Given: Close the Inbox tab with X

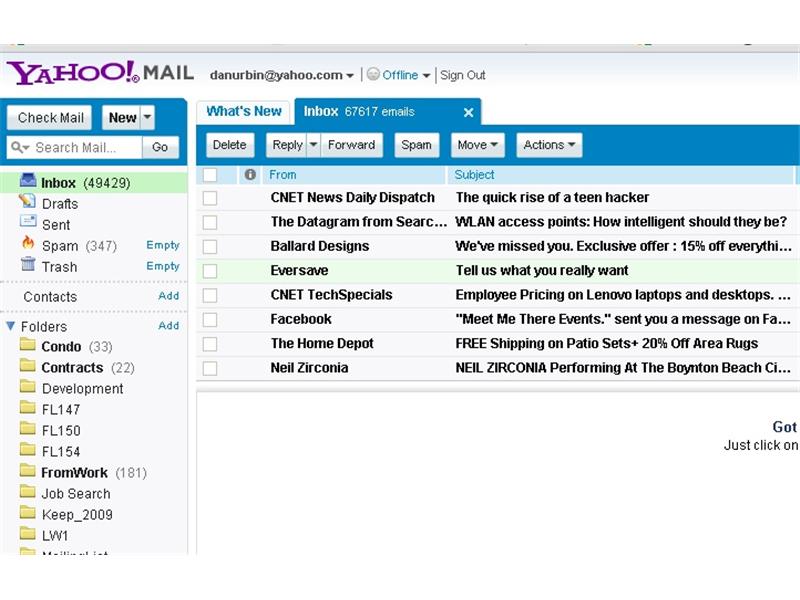Looking at the screenshot, I should tap(468, 112).
